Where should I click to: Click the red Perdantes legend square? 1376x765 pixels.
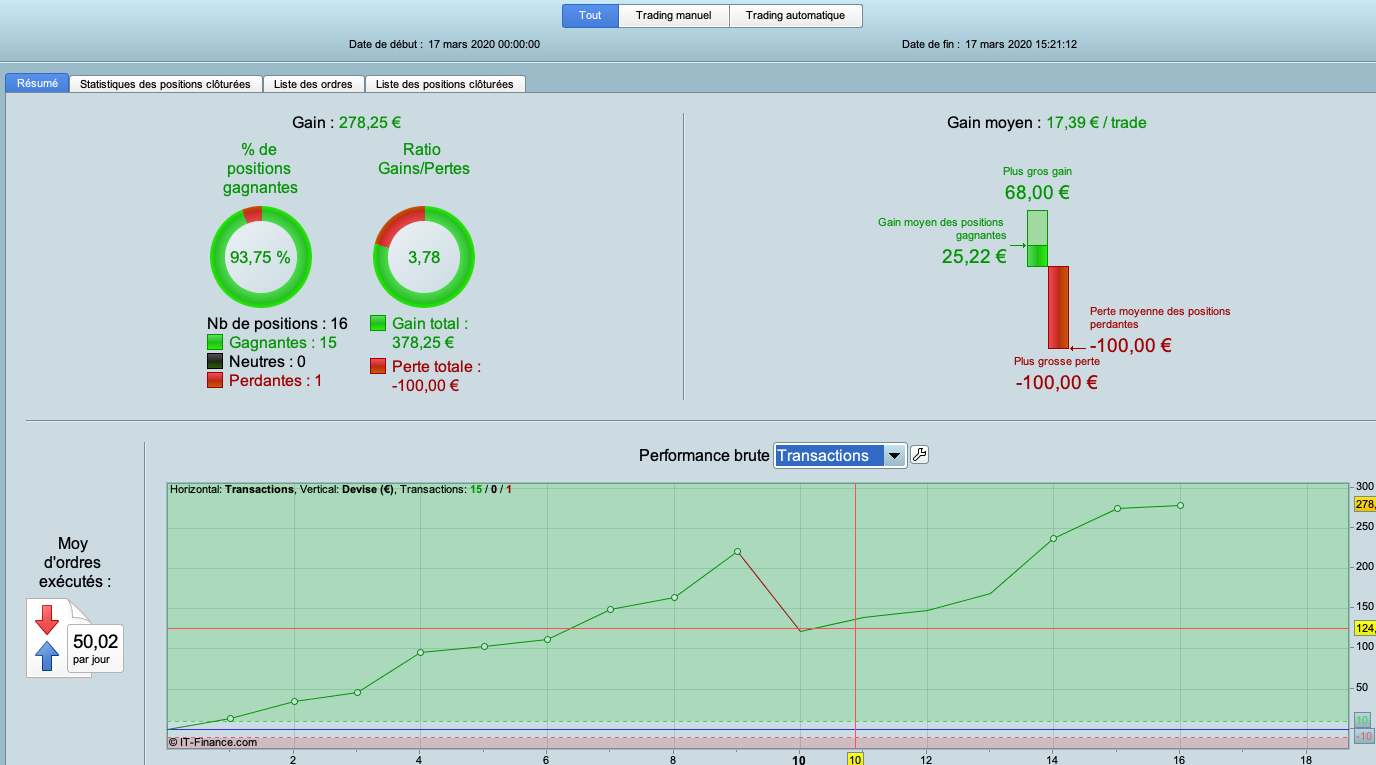(x=215, y=381)
